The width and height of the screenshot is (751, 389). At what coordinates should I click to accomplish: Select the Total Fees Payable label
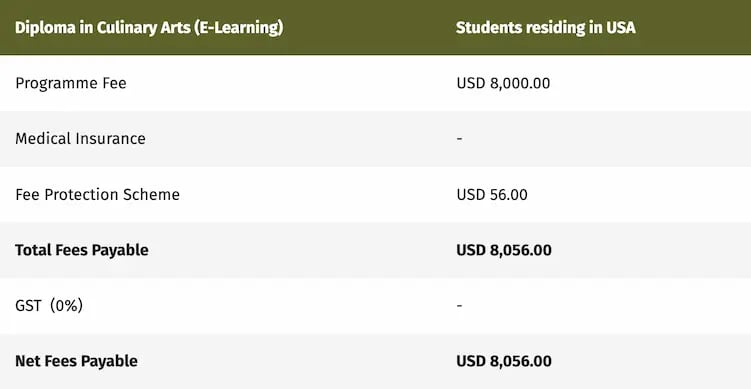click(82, 250)
